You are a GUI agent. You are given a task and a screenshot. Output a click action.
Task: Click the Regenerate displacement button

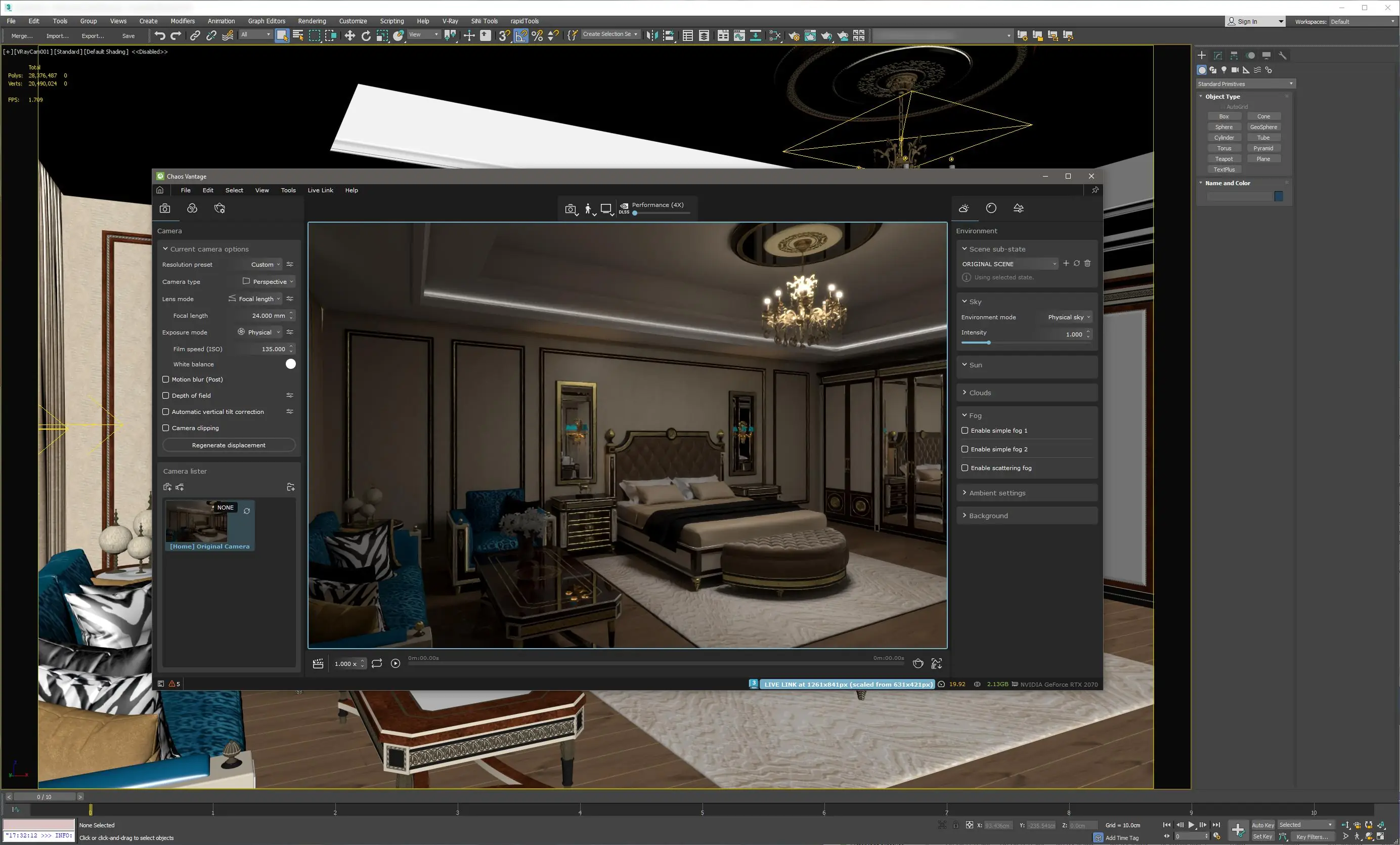point(229,445)
